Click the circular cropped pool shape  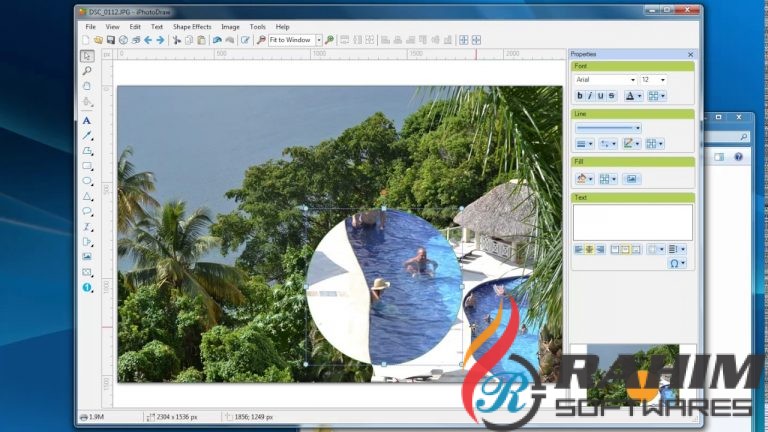(x=384, y=287)
